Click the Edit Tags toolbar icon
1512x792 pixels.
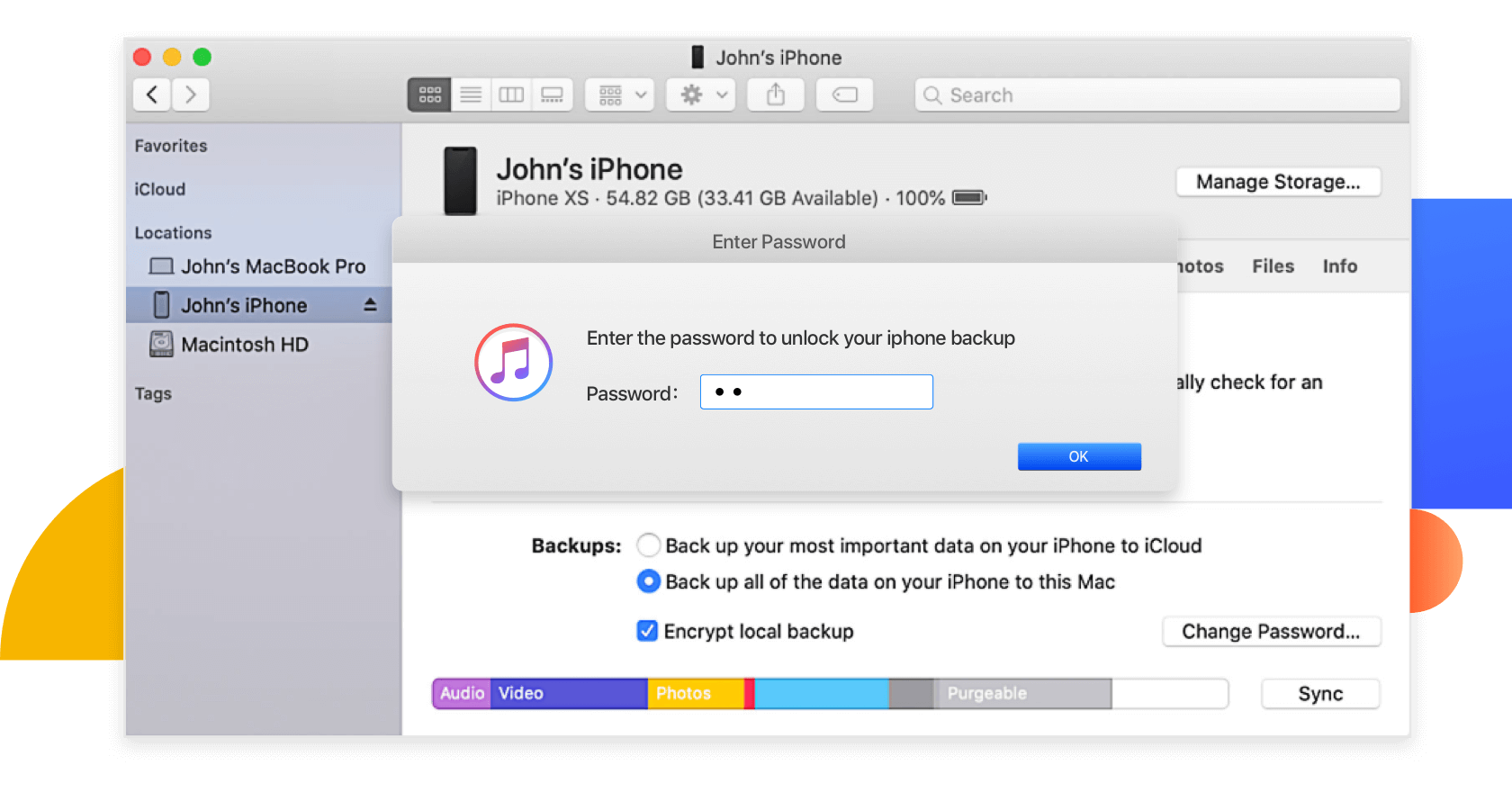[x=844, y=94]
